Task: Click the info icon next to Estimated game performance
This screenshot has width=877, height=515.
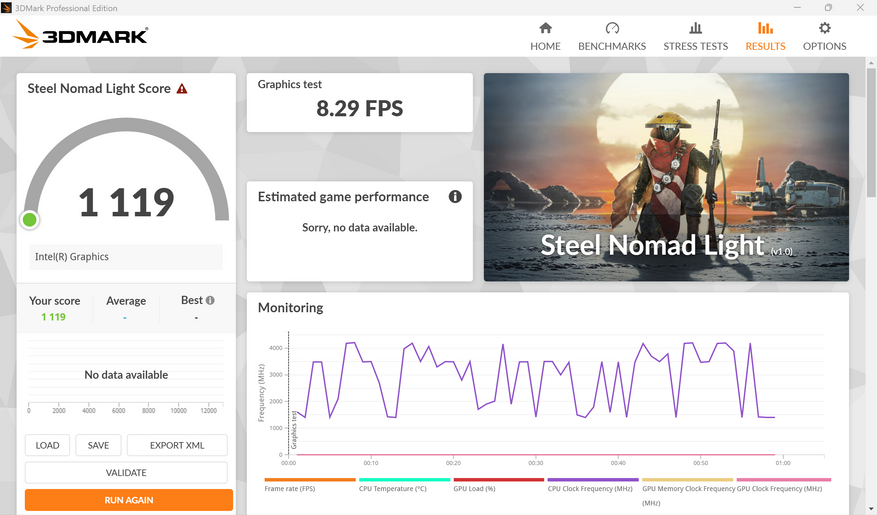Action: [455, 196]
